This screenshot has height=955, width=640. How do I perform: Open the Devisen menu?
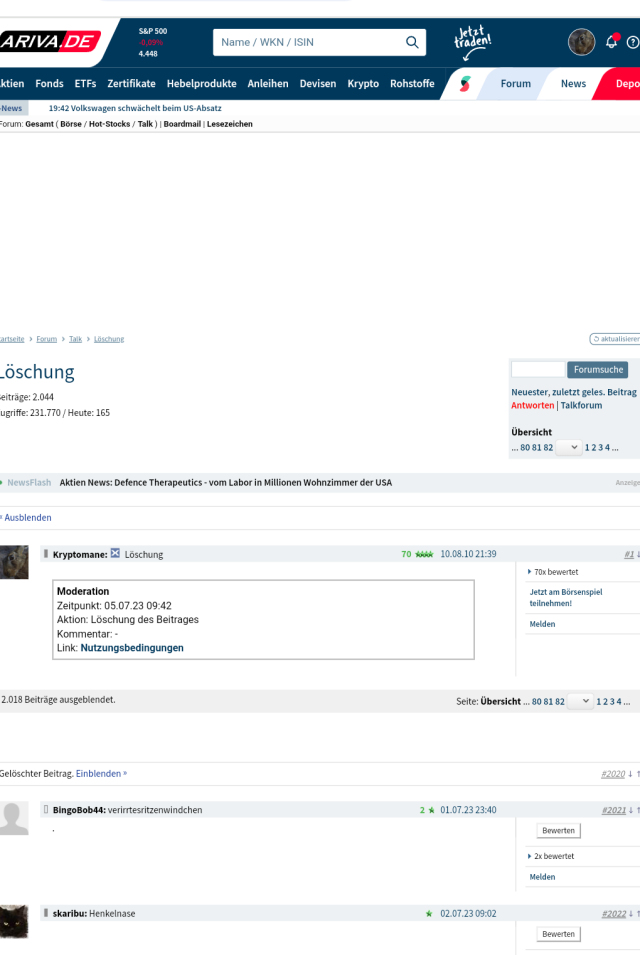point(318,83)
